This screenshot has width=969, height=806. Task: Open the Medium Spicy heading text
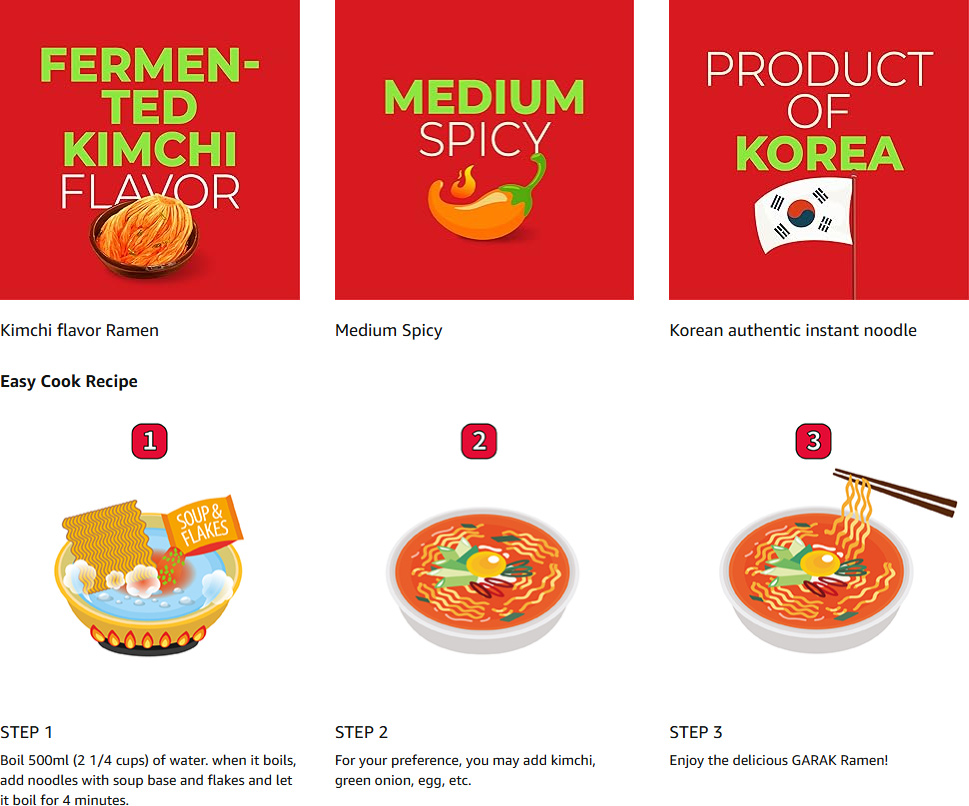pyautogui.click(x=484, y=118)
